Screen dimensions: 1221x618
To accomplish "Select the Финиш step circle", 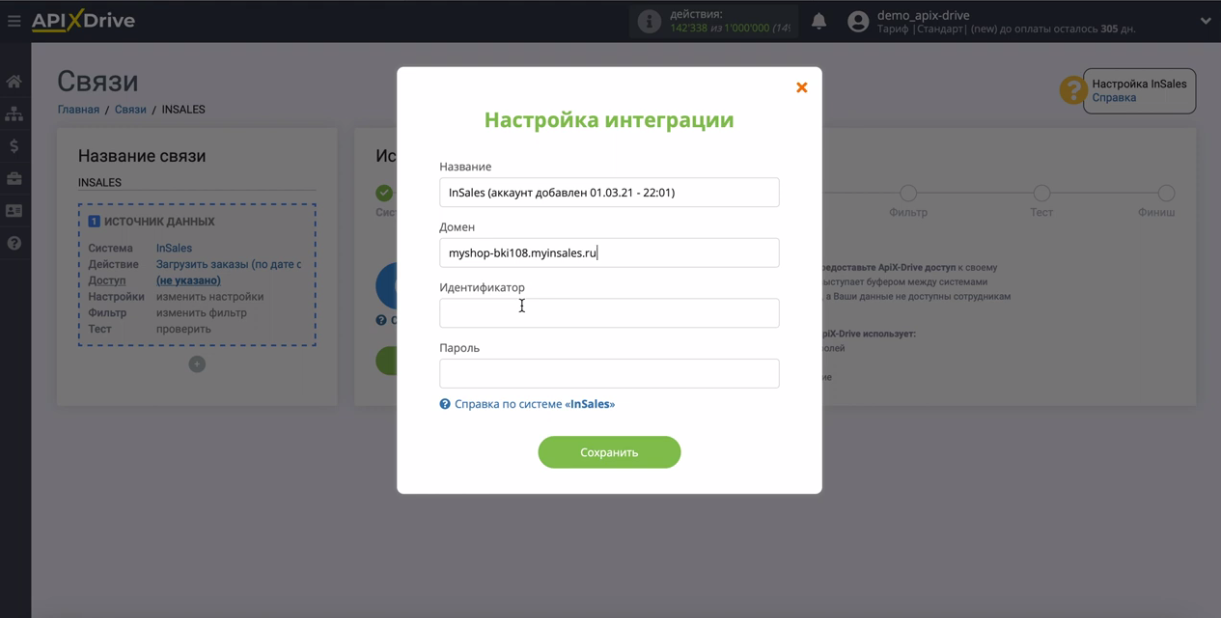I will pos(1166,193).
